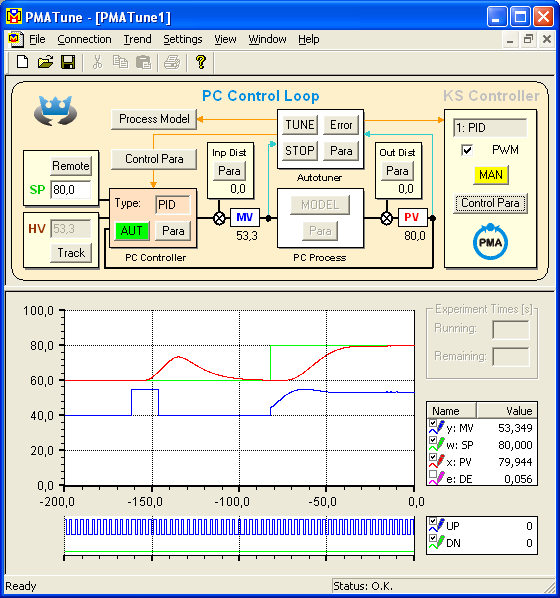Open the Window menu
Screen dimensions: 560x598
click(267, 39)
